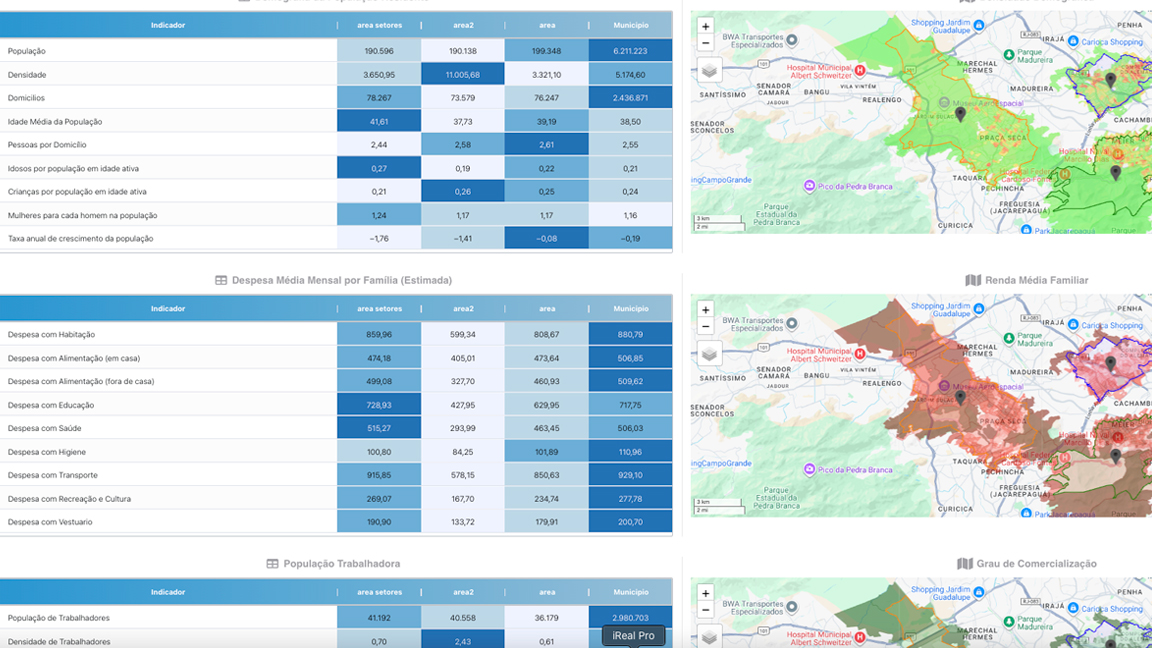This screenshot has width=1152, height=648.
Task: Zoom in on the Renda Média Familiar map
Action: click(706, 310)
